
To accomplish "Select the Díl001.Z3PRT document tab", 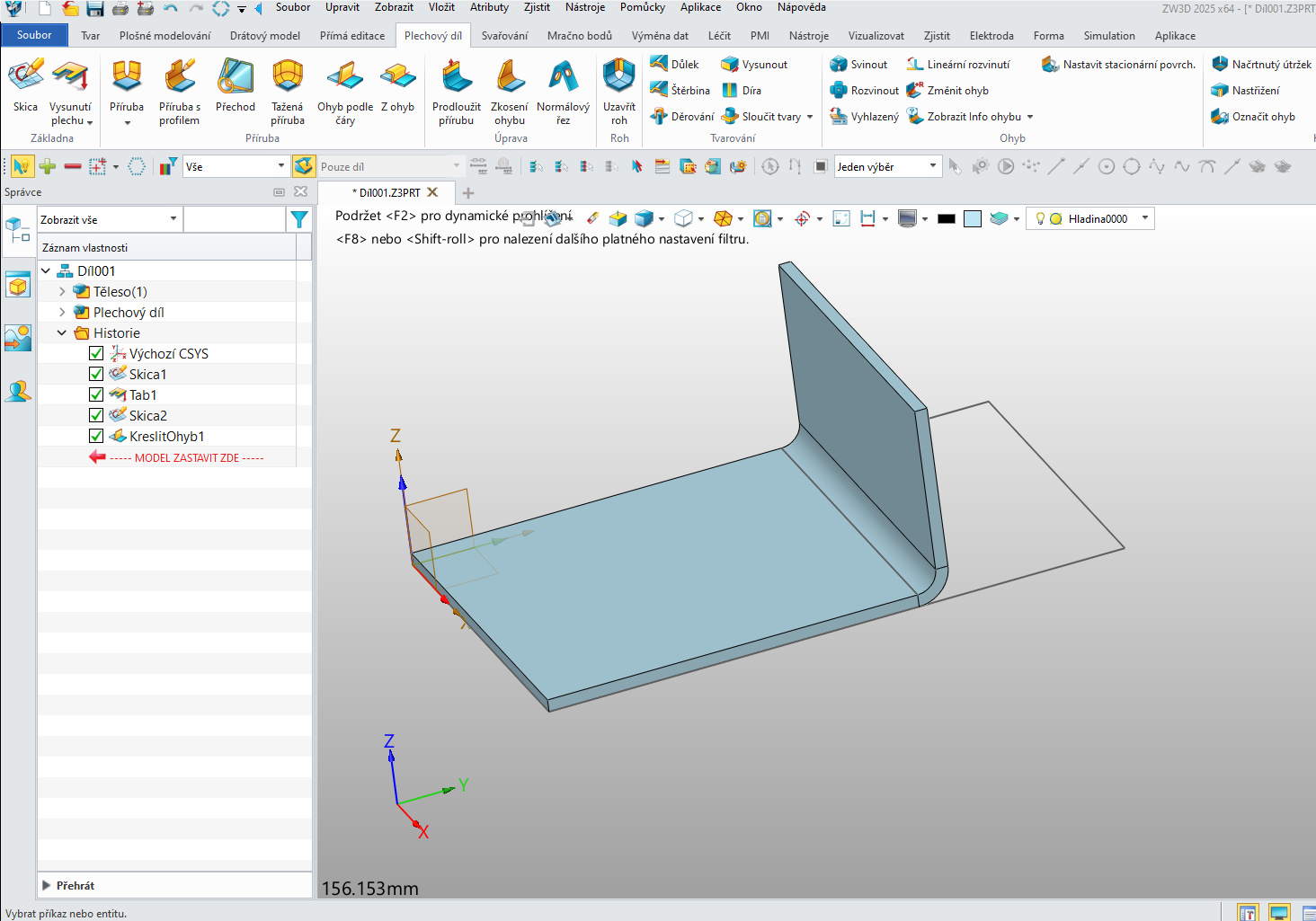I will click(x=387, y=192).
